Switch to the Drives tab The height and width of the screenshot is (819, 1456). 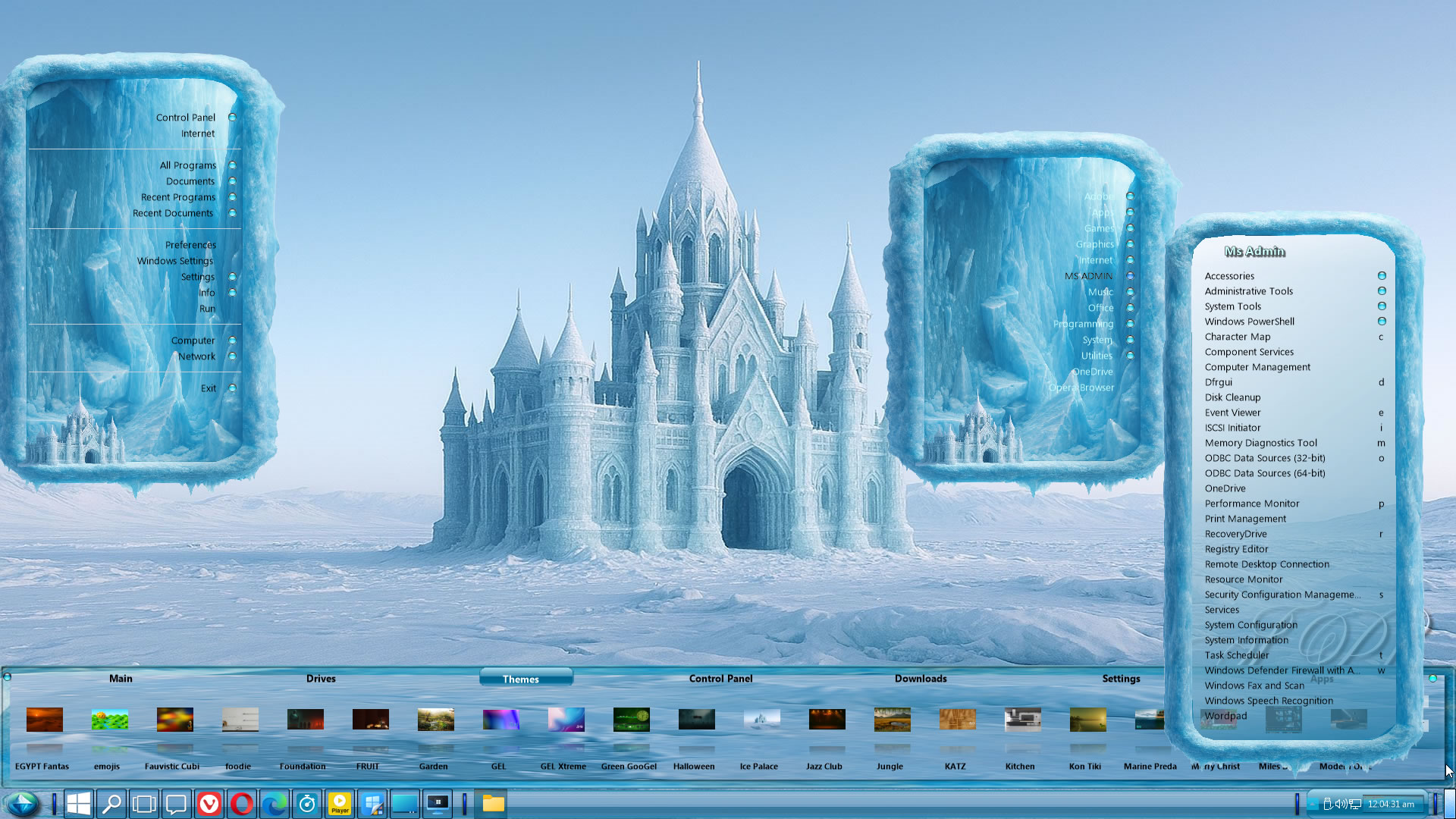coord(321,679)
